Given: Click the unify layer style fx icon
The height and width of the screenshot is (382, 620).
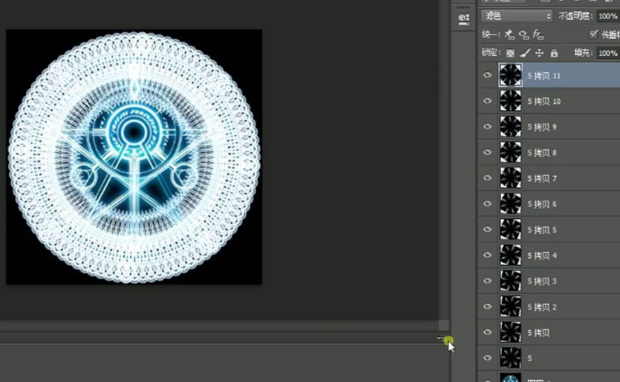Looking at the screenshot, I should (538, 35).
